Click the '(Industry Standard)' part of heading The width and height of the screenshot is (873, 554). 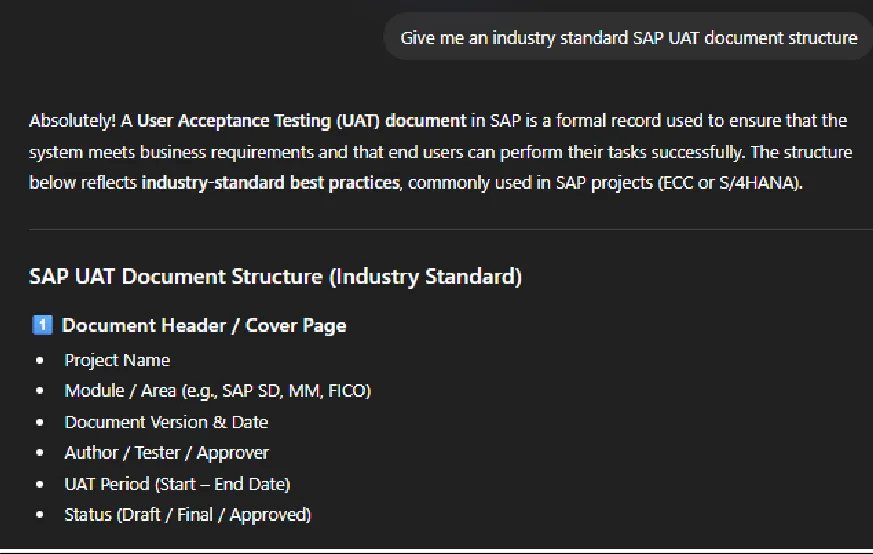click(426, 277)
